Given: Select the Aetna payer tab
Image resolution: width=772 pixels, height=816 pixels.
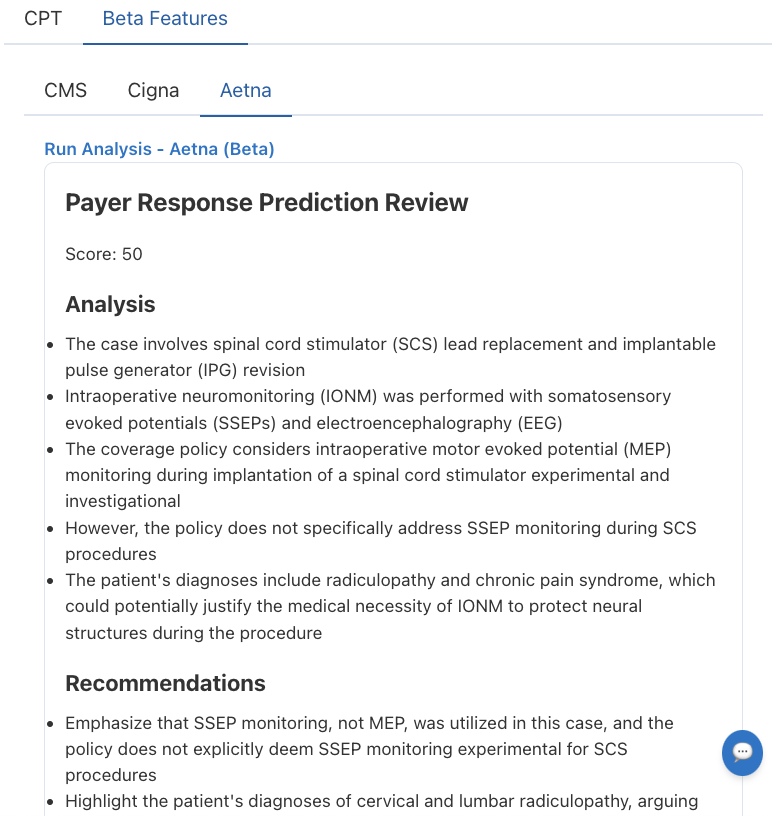Looking at the screenshot, I should tap(246, 91).
